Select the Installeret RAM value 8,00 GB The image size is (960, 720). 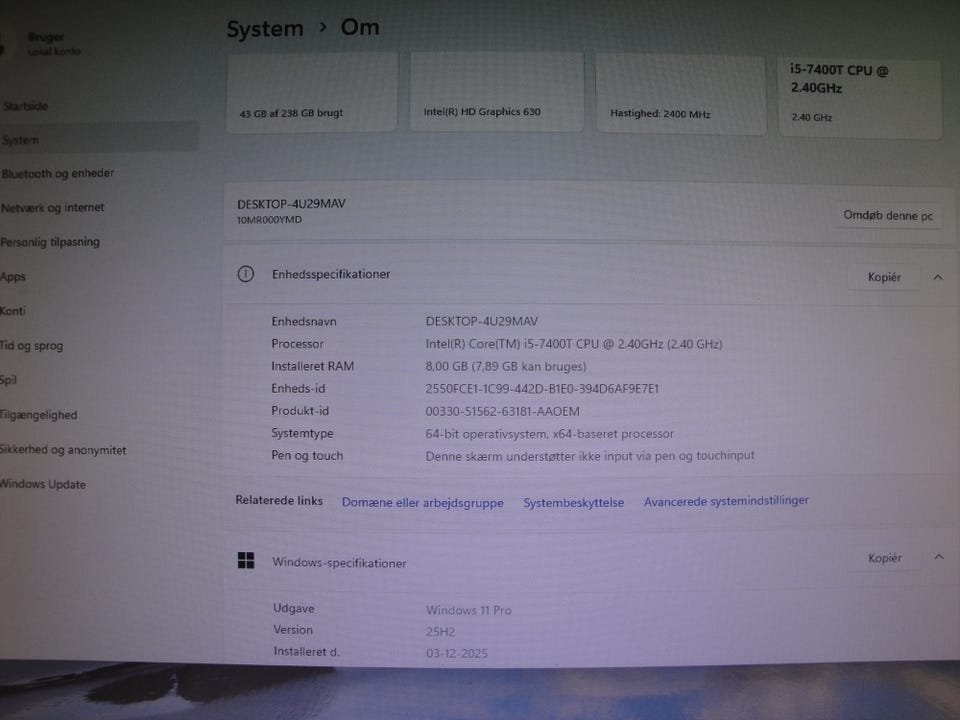(x=506, y=367)
